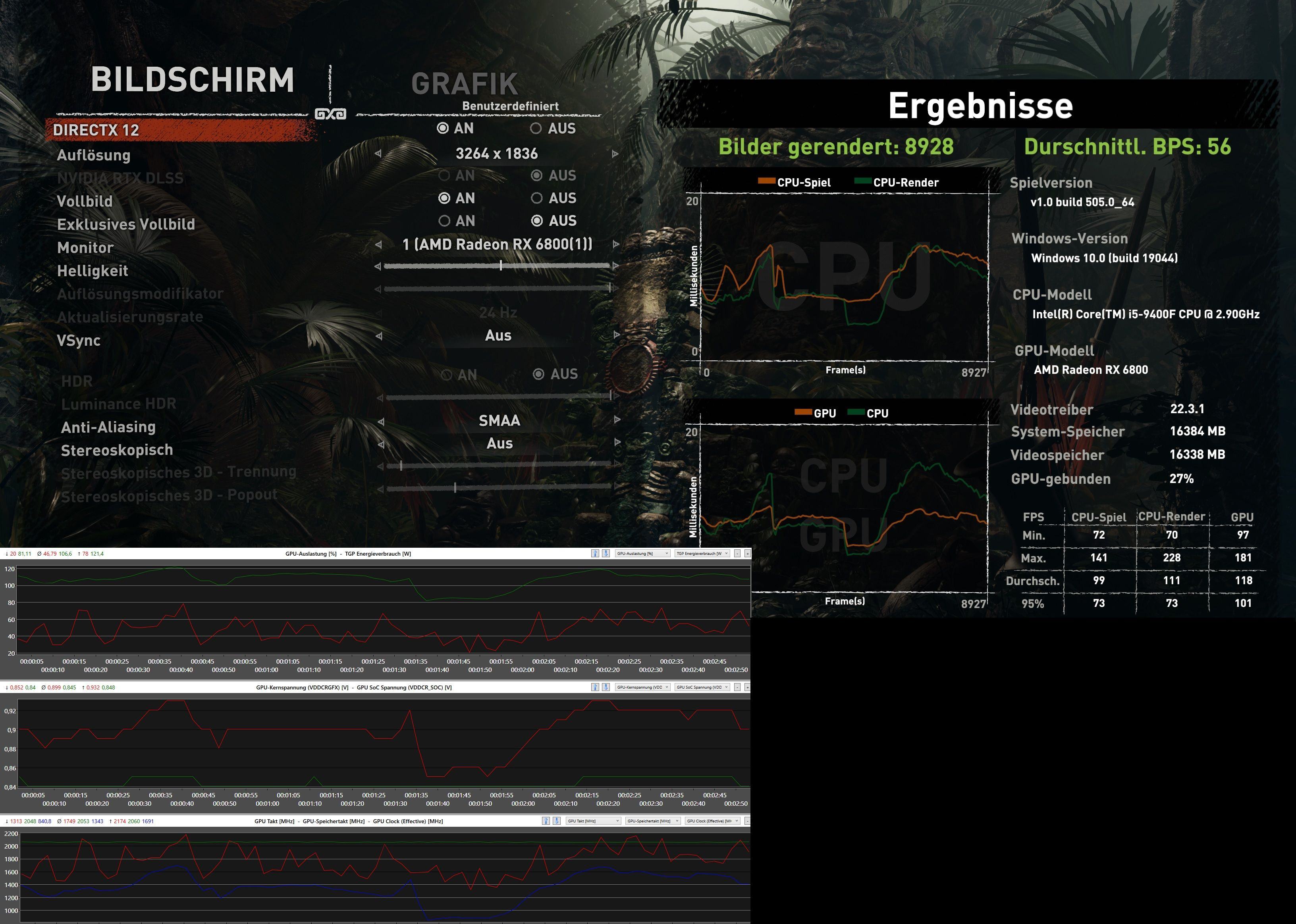The width and height of the screenshot is (1296, 924).
Task: Click Videotreiber 22.3.1 value
Action: pyautogui.click(x=1187, y=408)
